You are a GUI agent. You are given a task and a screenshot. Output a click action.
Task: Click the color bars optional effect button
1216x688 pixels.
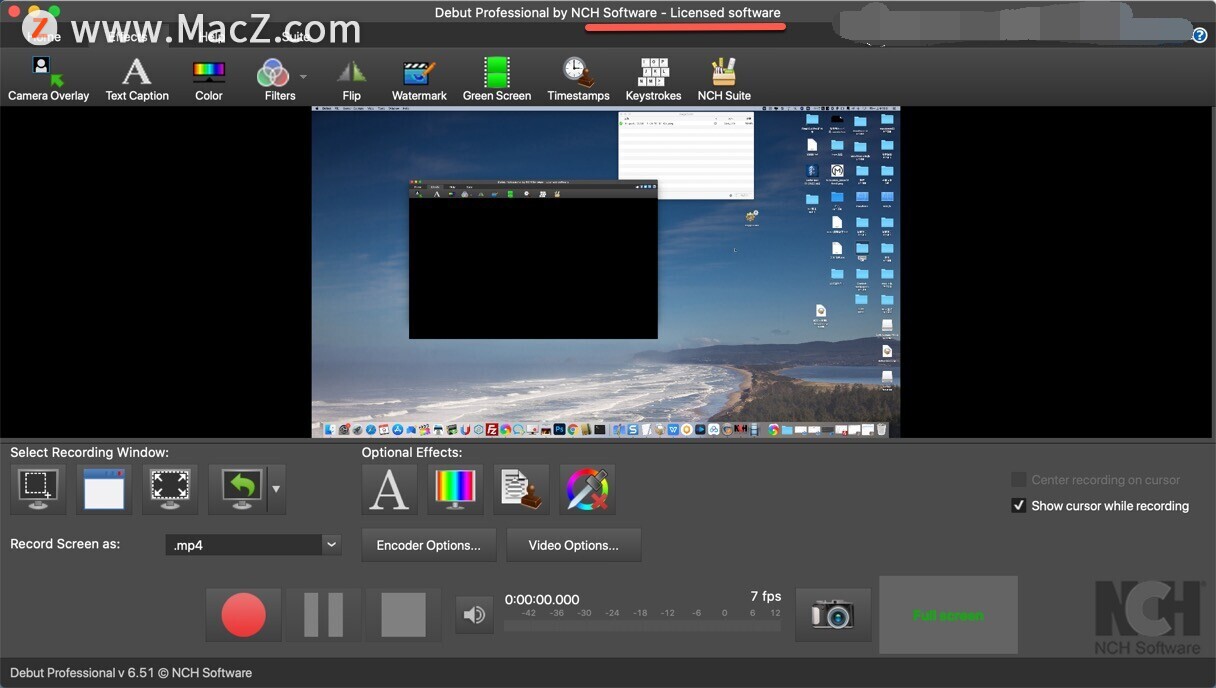pyautogui.click(x=455, y=489)
